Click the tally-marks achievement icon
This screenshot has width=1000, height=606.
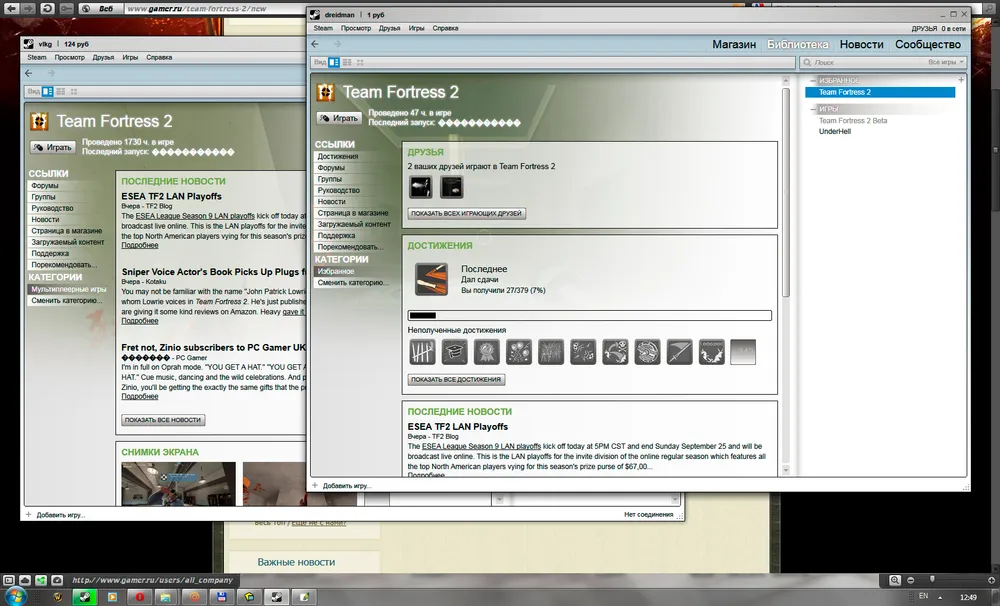[421, 352]
